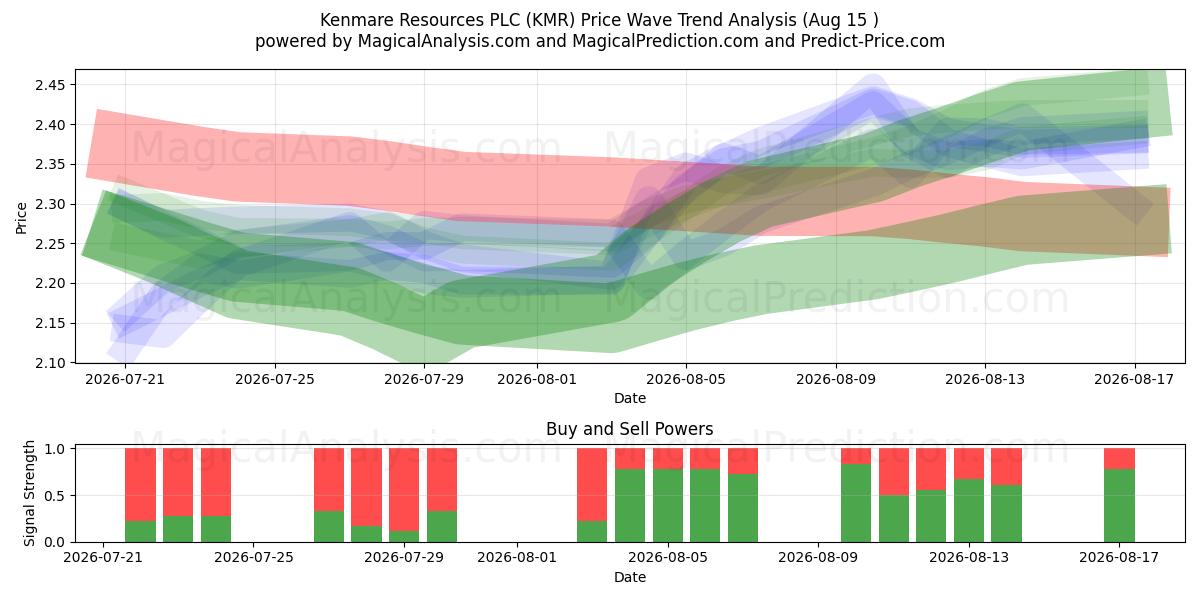Click 2026-08-17 on the price chart axis
This screenshot has height=600, width=1200.
coord(1134,379)
